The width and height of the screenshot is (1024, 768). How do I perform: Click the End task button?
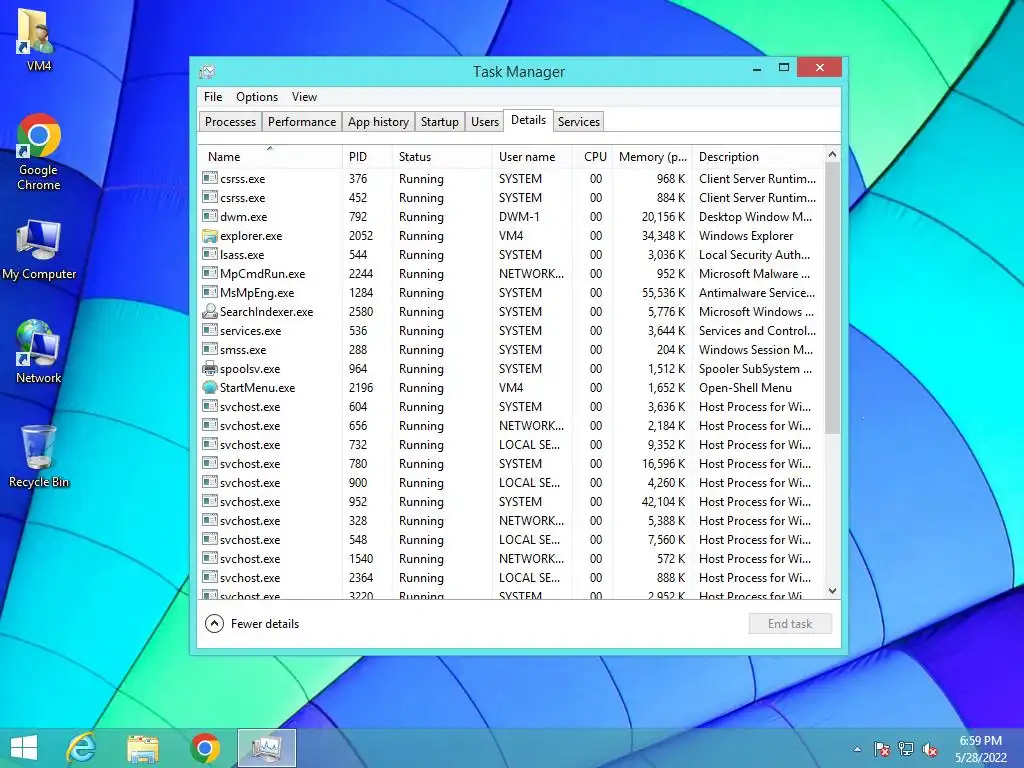click(790, 624)
